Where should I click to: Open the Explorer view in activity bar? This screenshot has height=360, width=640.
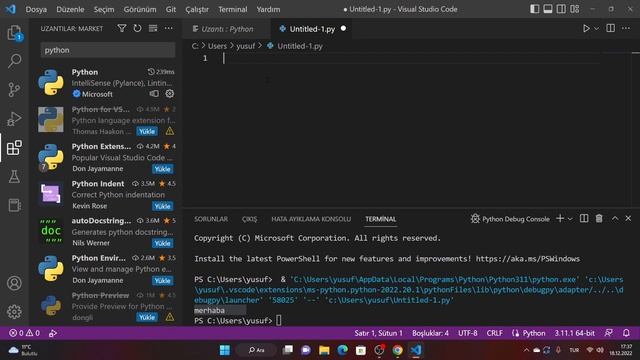pos(14,33)
